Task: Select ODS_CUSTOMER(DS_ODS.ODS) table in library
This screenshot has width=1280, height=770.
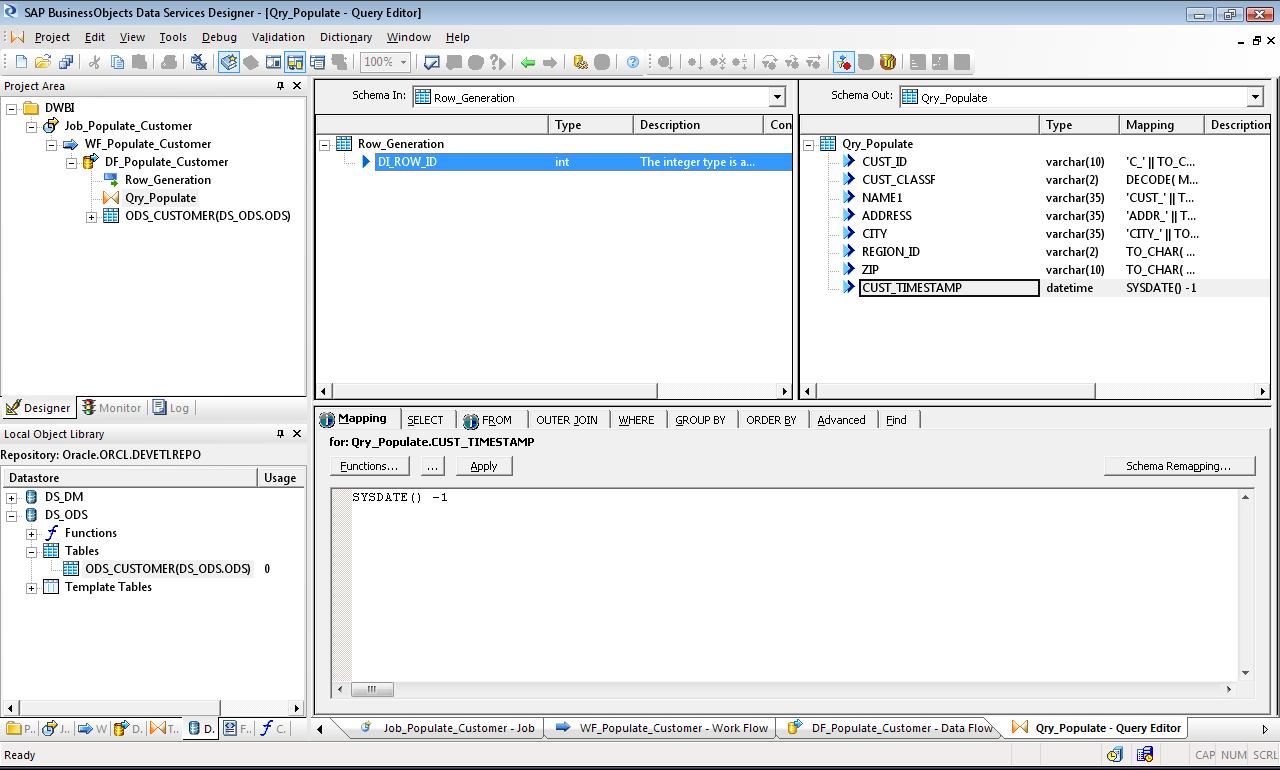Action: pos(168,569)
